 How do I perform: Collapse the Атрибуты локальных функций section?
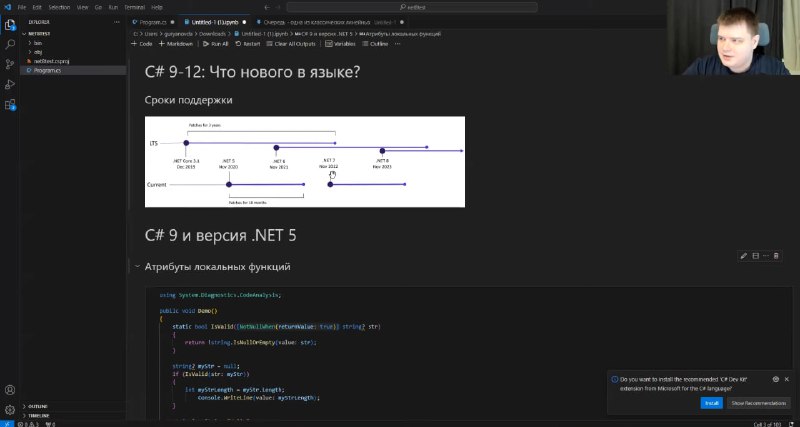click(x=137, y=266)
